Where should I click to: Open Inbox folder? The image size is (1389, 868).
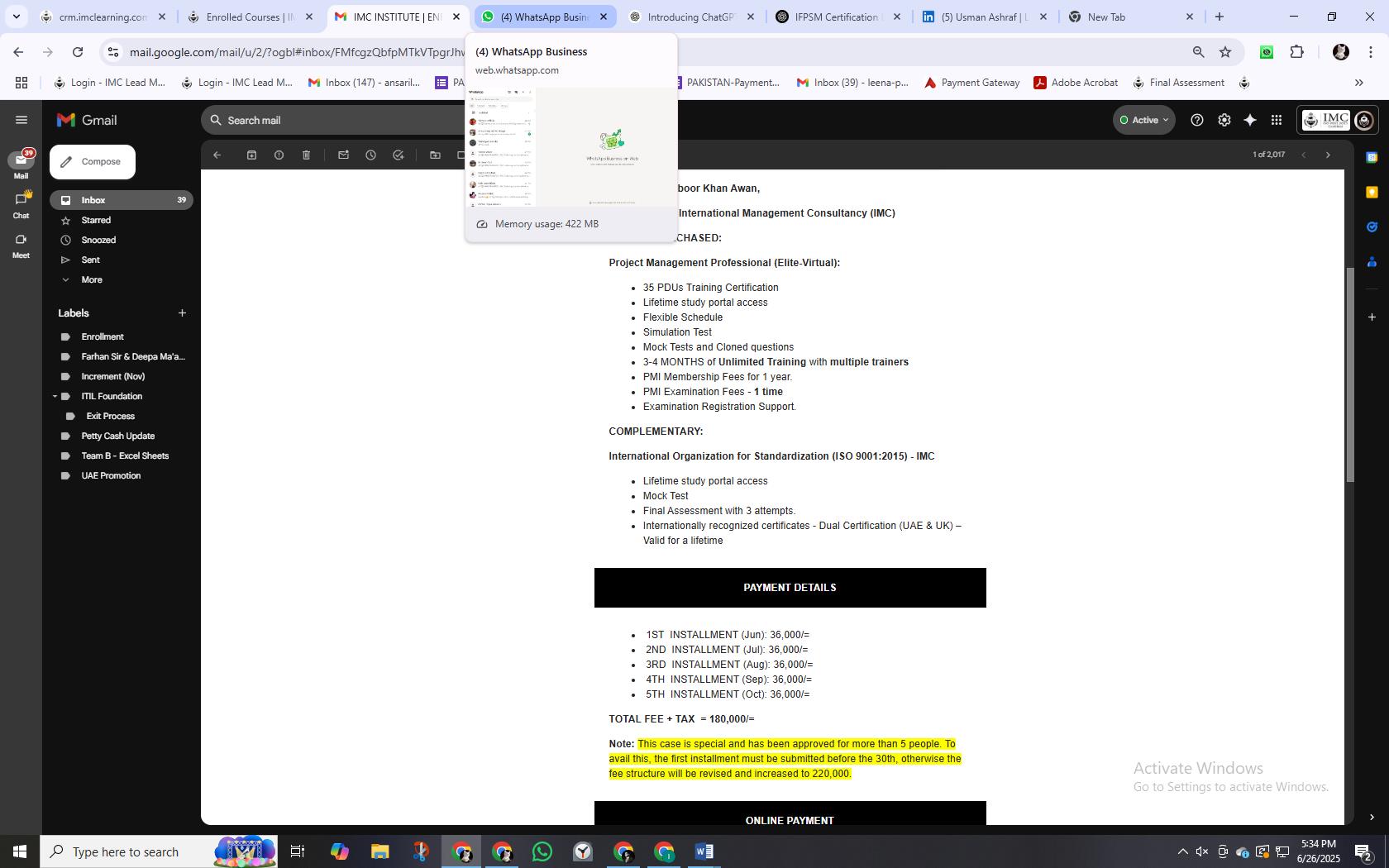click(x=122, y=200)
